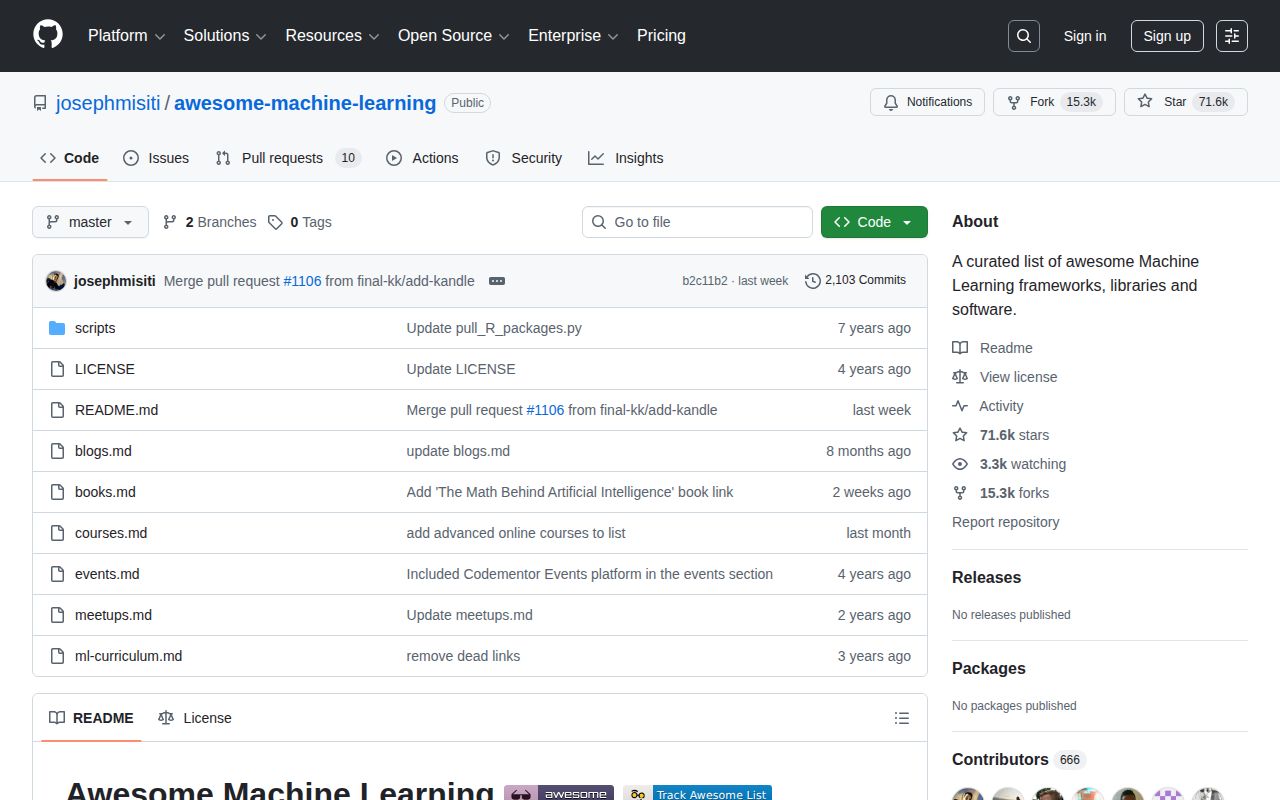Toggle the README table of contents

click(902, 717)
